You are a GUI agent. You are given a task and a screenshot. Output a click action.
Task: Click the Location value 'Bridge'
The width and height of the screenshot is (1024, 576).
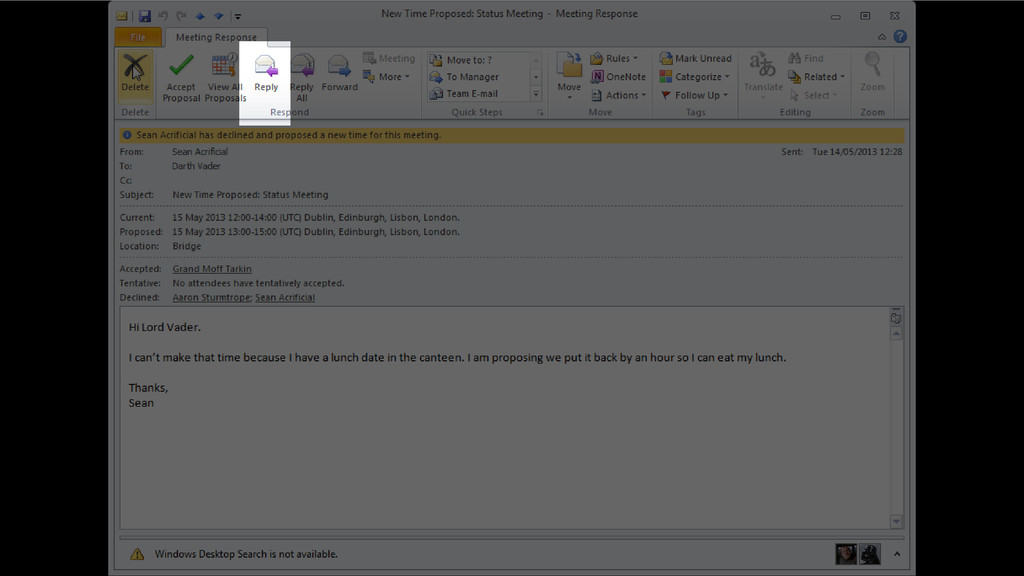(187, 246)
